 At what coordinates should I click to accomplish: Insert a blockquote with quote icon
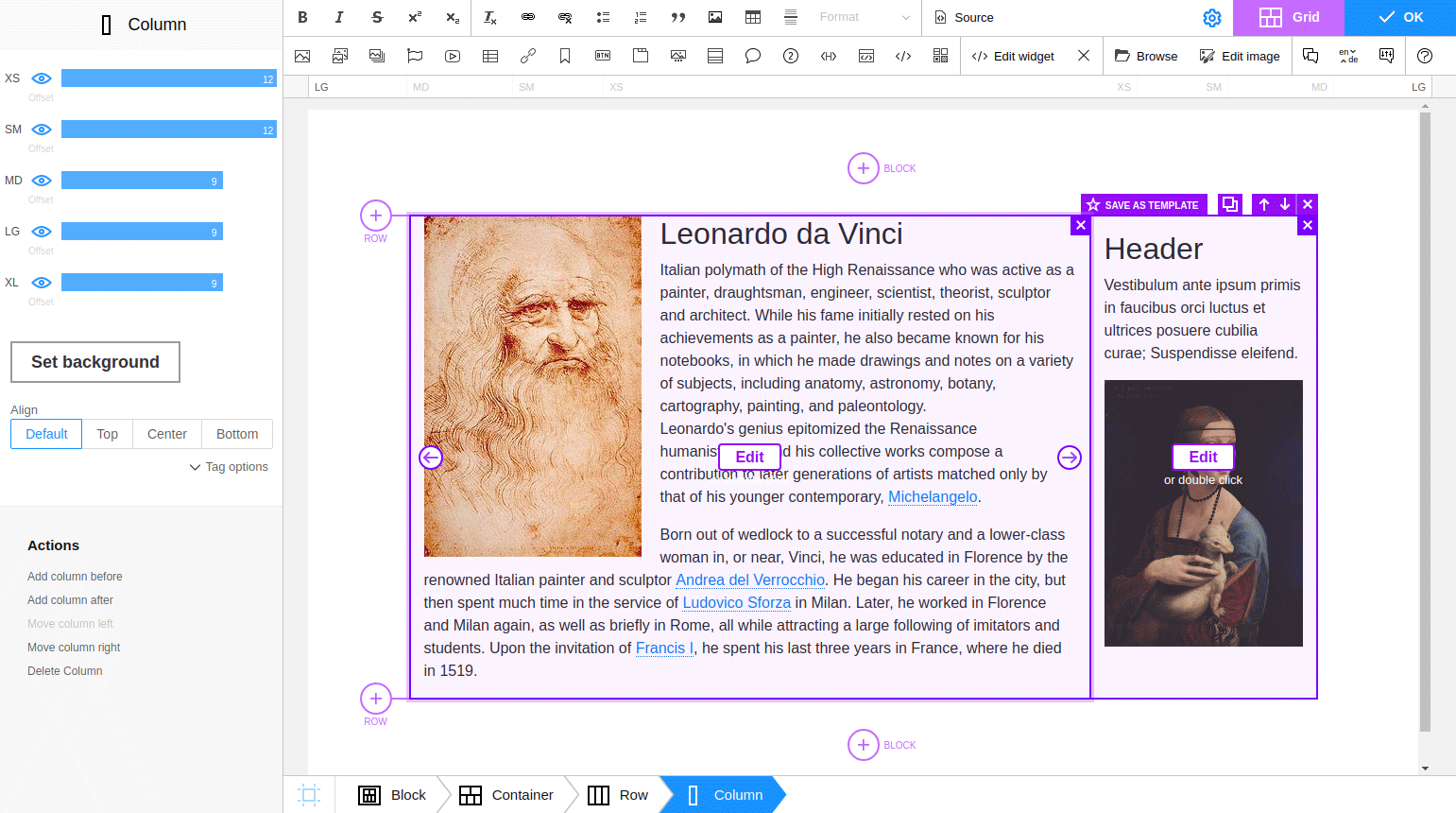(x=677, y=17)
